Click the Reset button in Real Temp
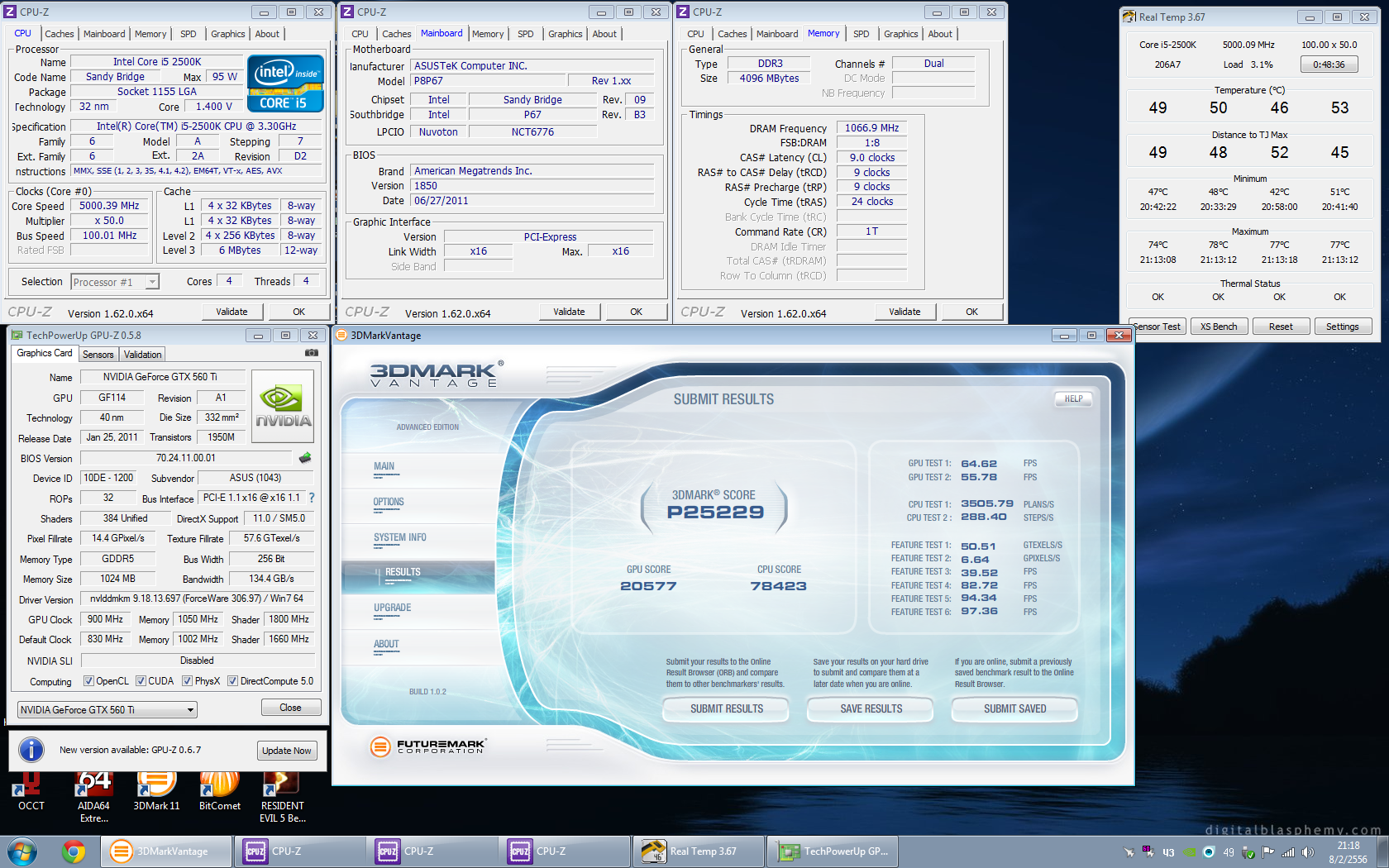1389x868 pixels. click(x=1281, y=327)
